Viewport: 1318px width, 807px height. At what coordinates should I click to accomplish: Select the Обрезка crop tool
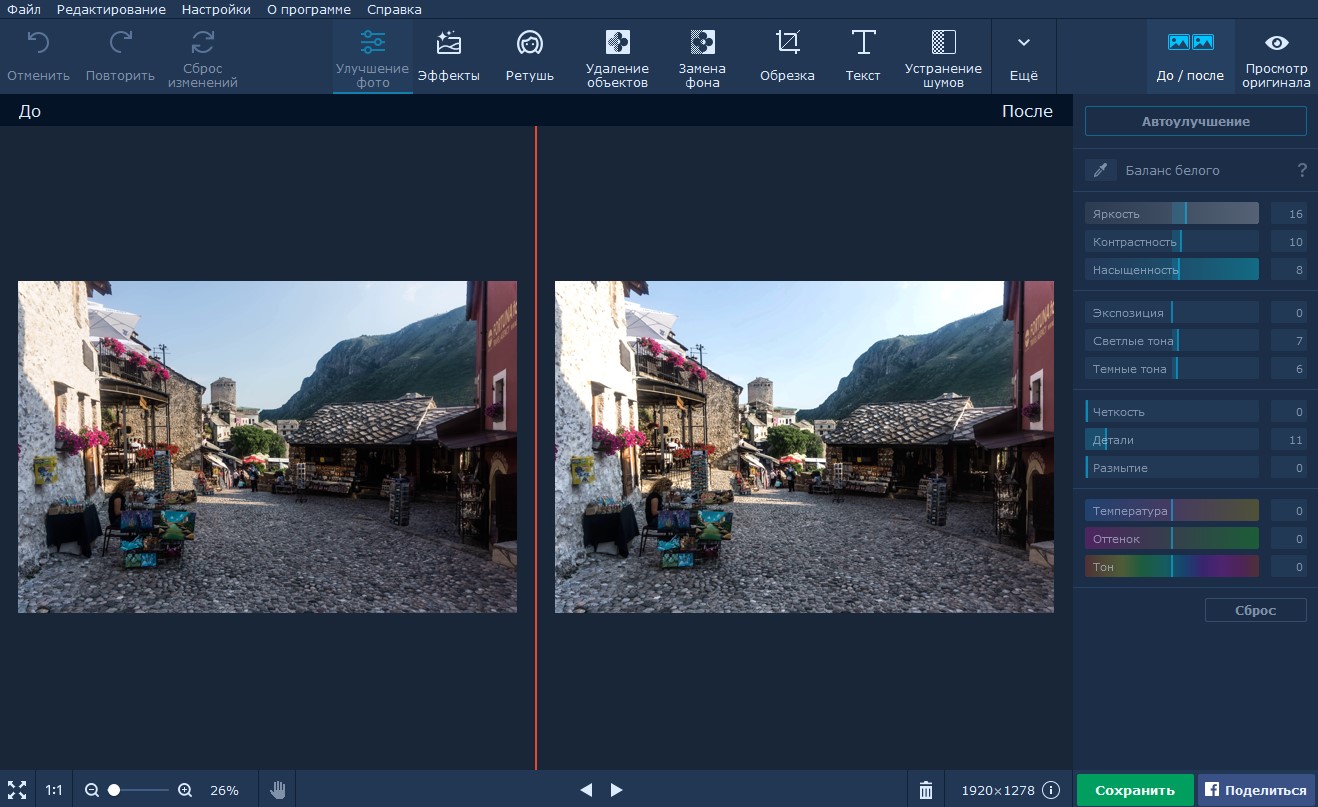(787, 56)
